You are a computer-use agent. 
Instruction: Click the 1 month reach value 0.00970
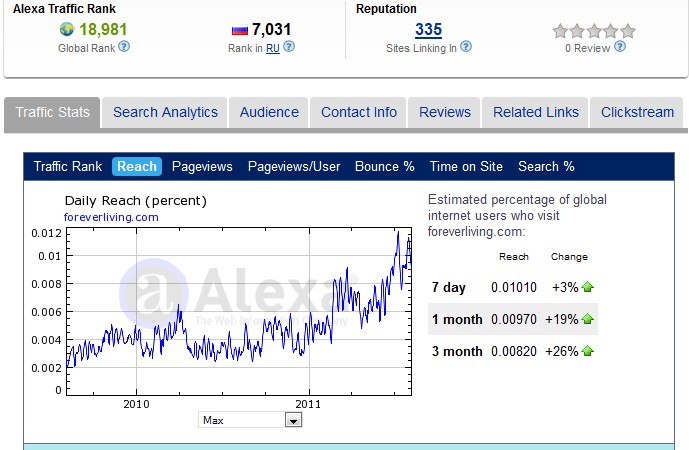click(514, 319)
